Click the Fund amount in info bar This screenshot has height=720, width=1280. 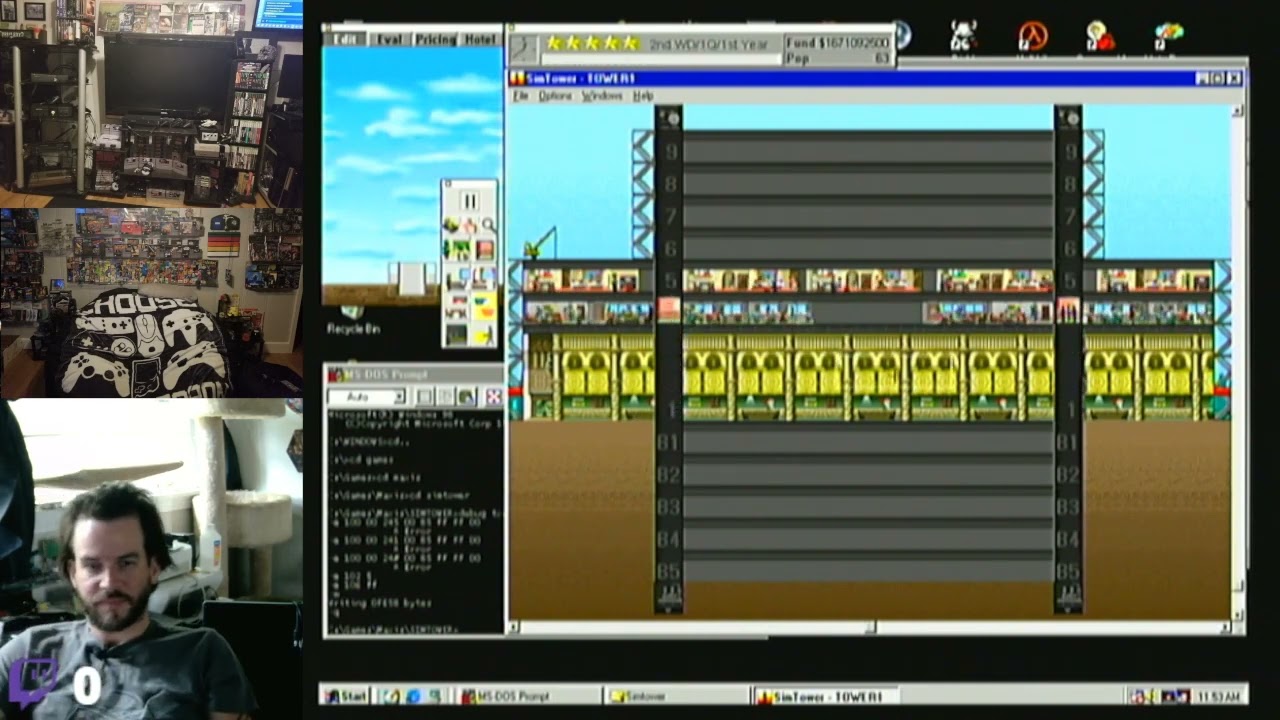pos(837,43)
